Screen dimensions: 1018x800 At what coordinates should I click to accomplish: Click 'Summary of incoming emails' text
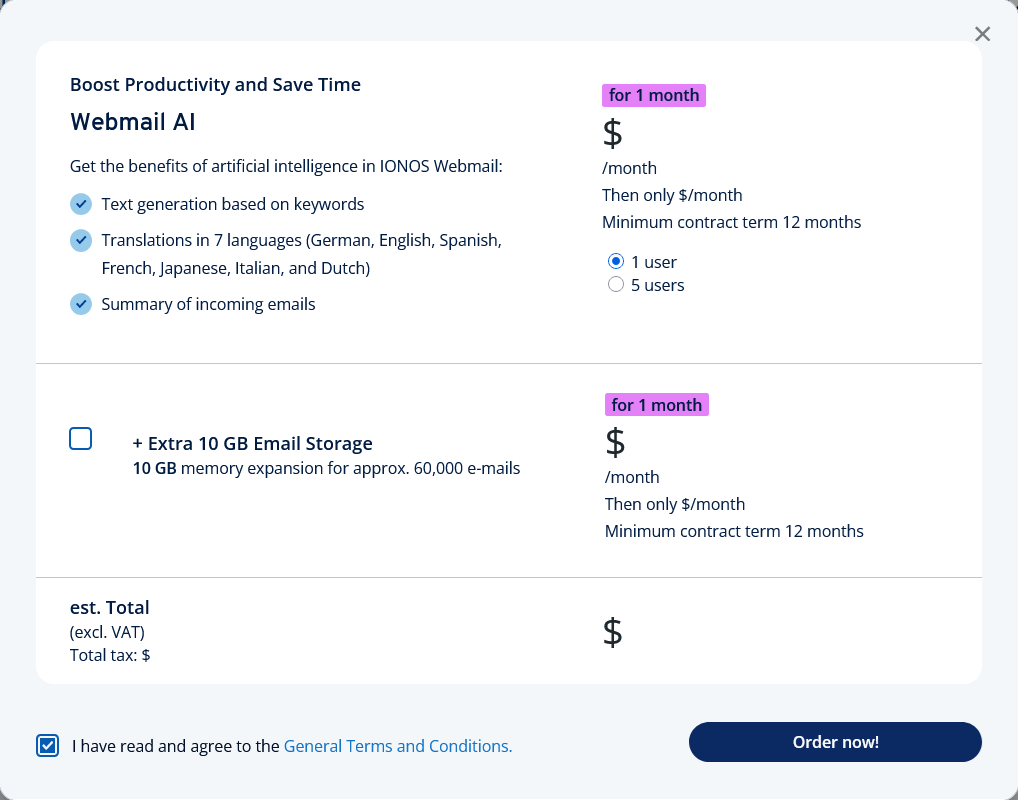click(208, 304)
